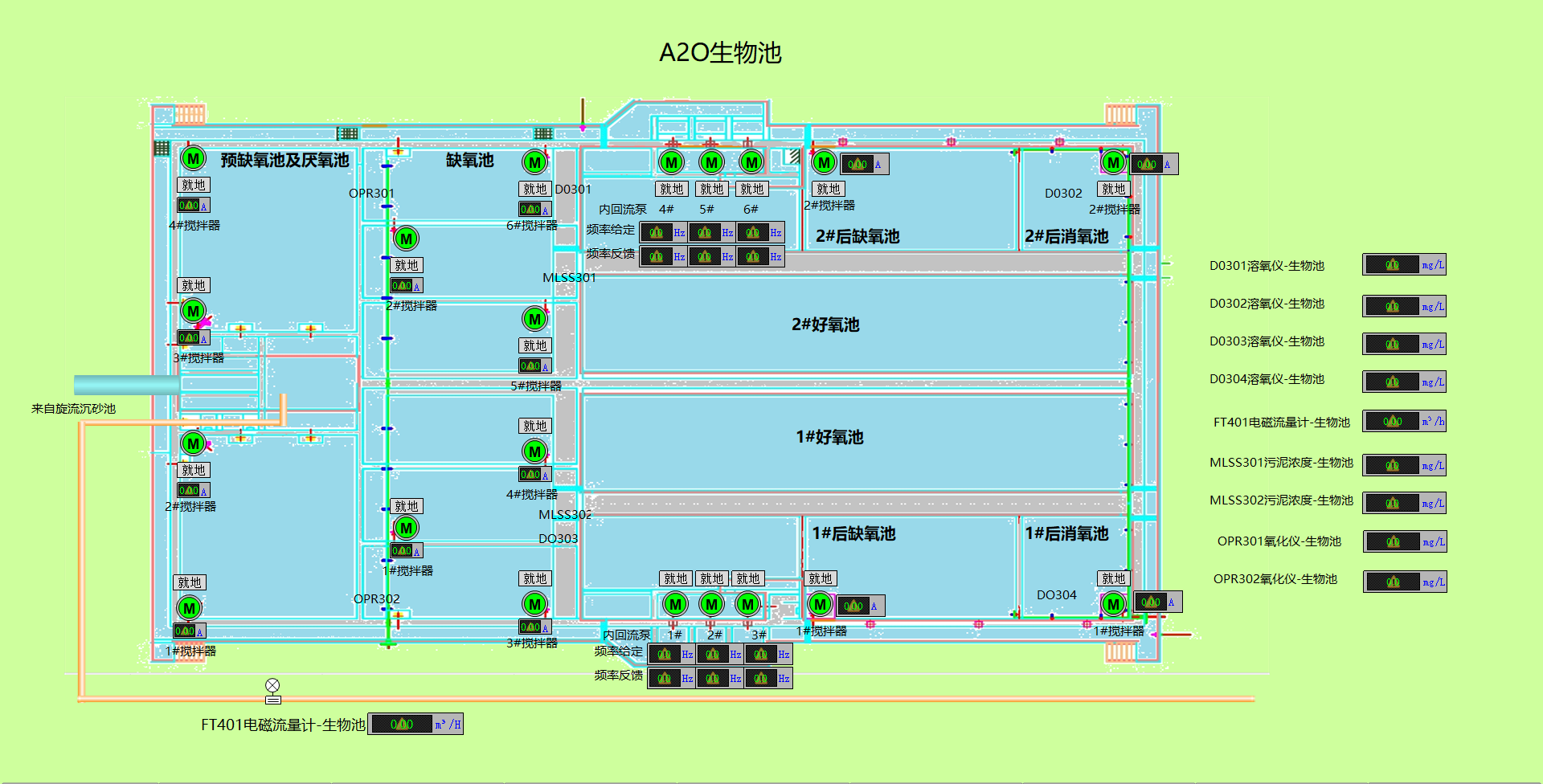Select the internal return pump 3# motor
Viewport: 1543px width, 784px height.
coord(747,604)
